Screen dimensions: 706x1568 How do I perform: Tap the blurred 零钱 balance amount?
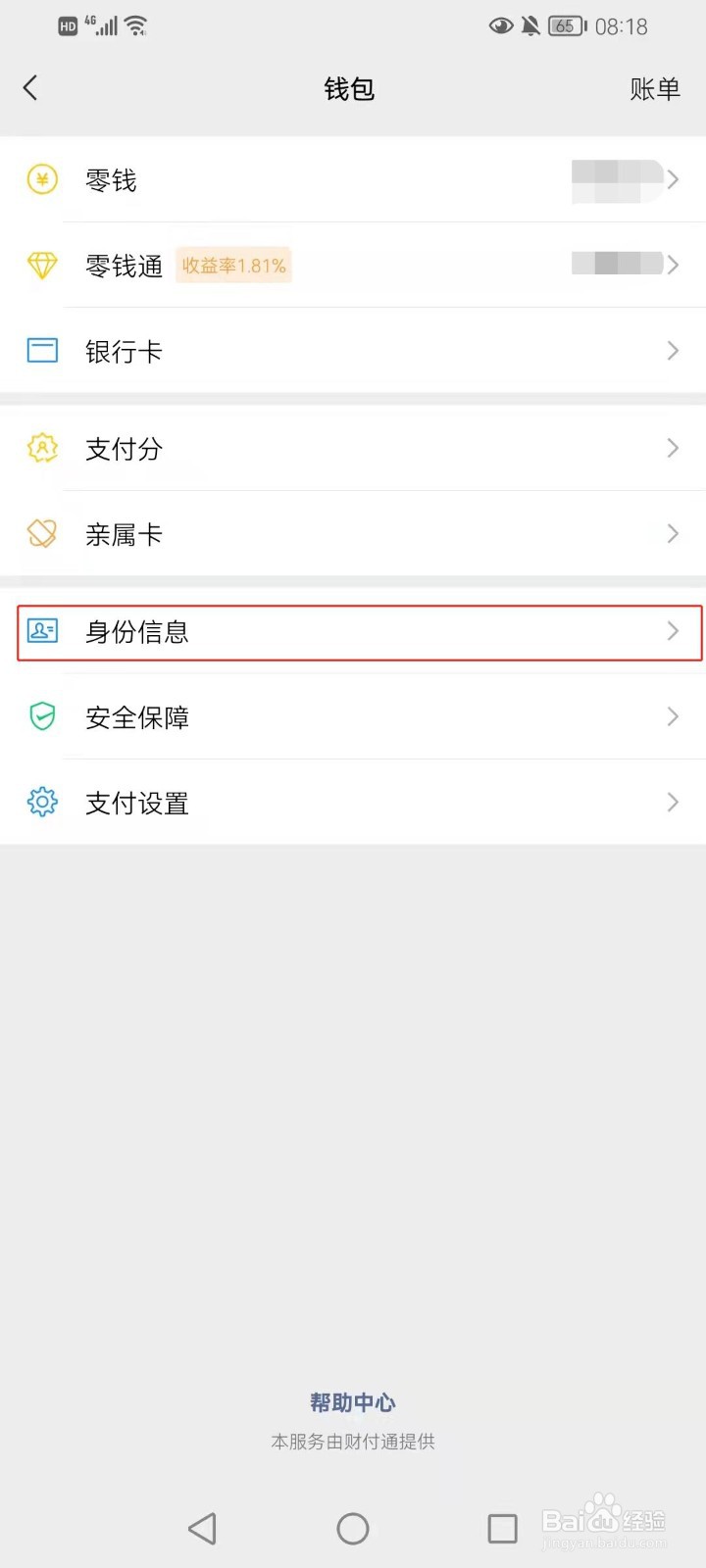click(617, 180)
